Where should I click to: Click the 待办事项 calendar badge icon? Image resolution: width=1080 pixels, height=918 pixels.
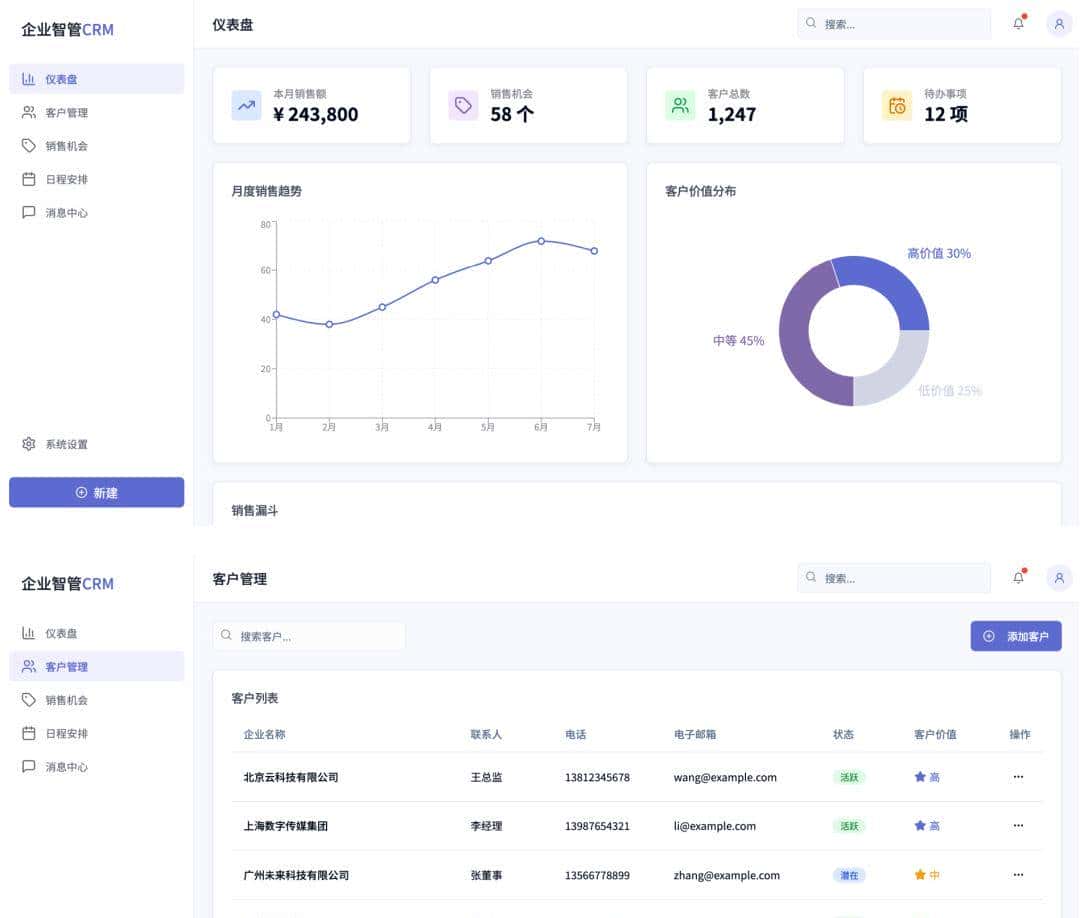tap(896, 104)
